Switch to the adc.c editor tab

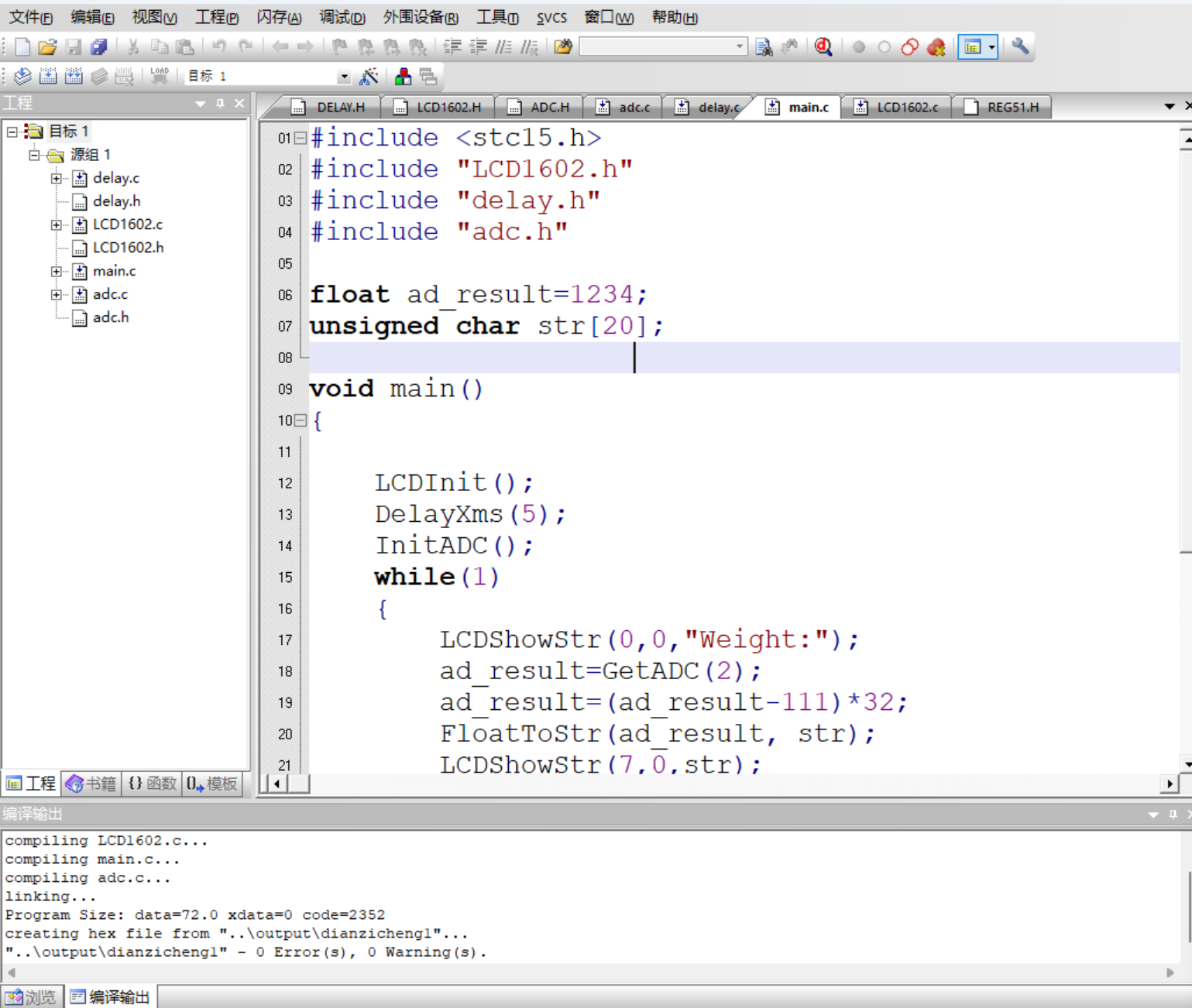click(623, 107)
